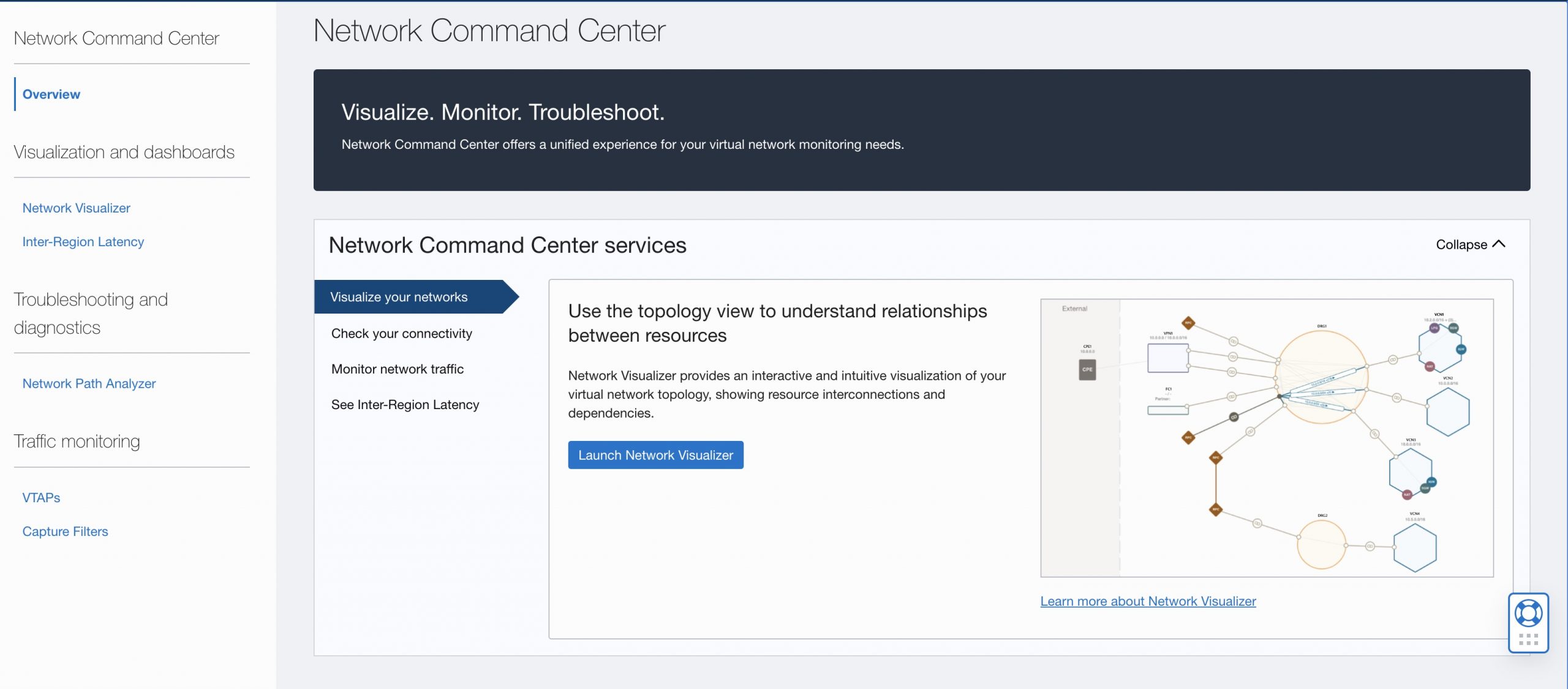
Task: Navigate to Network Path Analyzer
Action: (88, 383)
